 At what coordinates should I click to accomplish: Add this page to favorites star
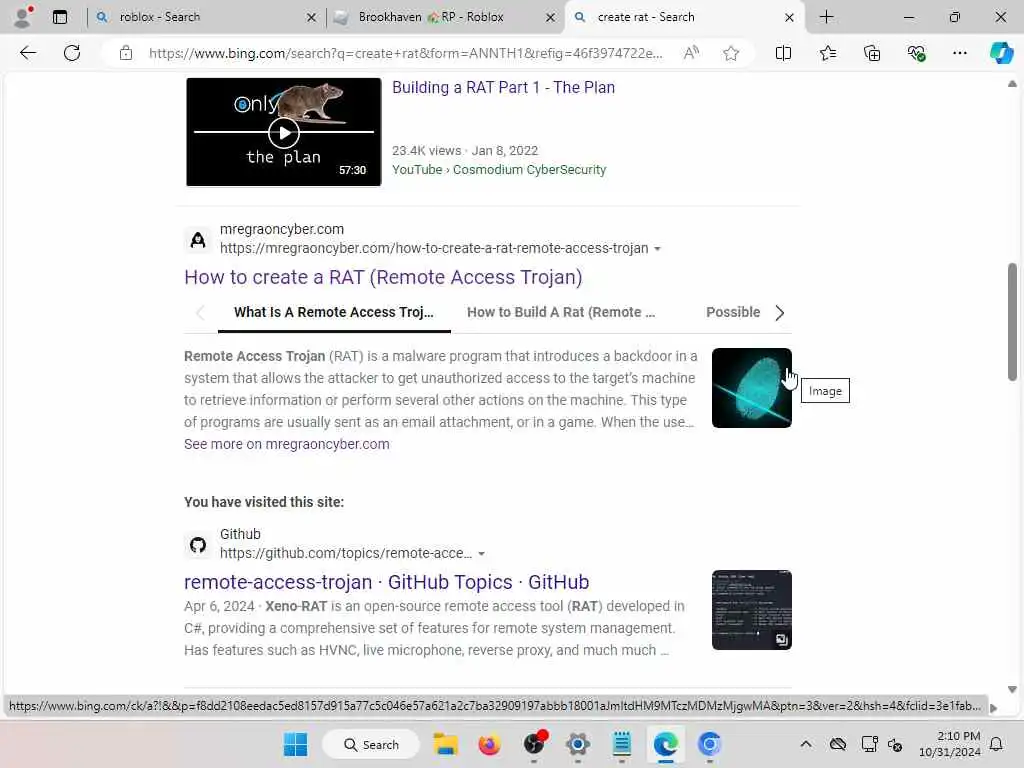731,53
